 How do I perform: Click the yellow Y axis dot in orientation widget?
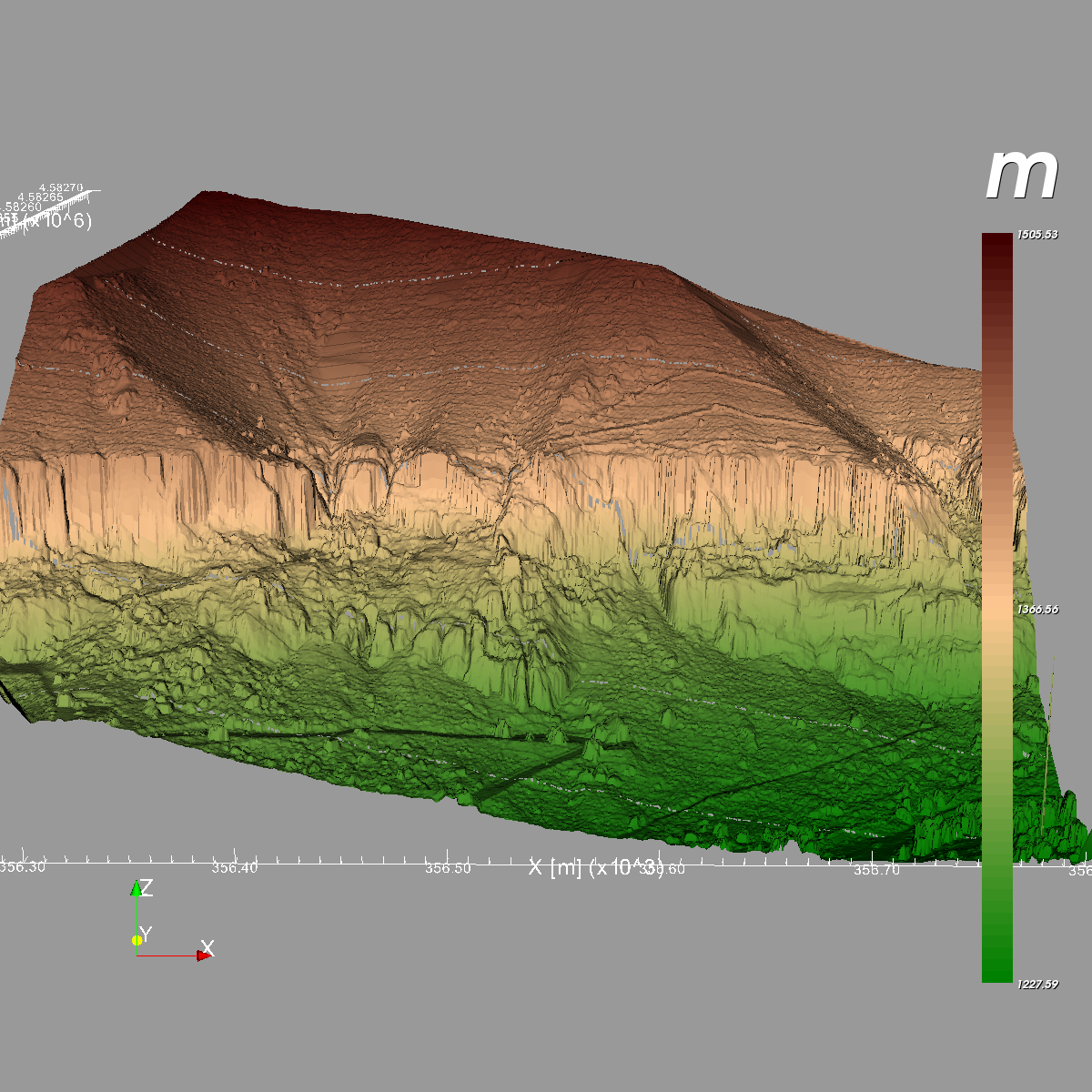(136, 940)
